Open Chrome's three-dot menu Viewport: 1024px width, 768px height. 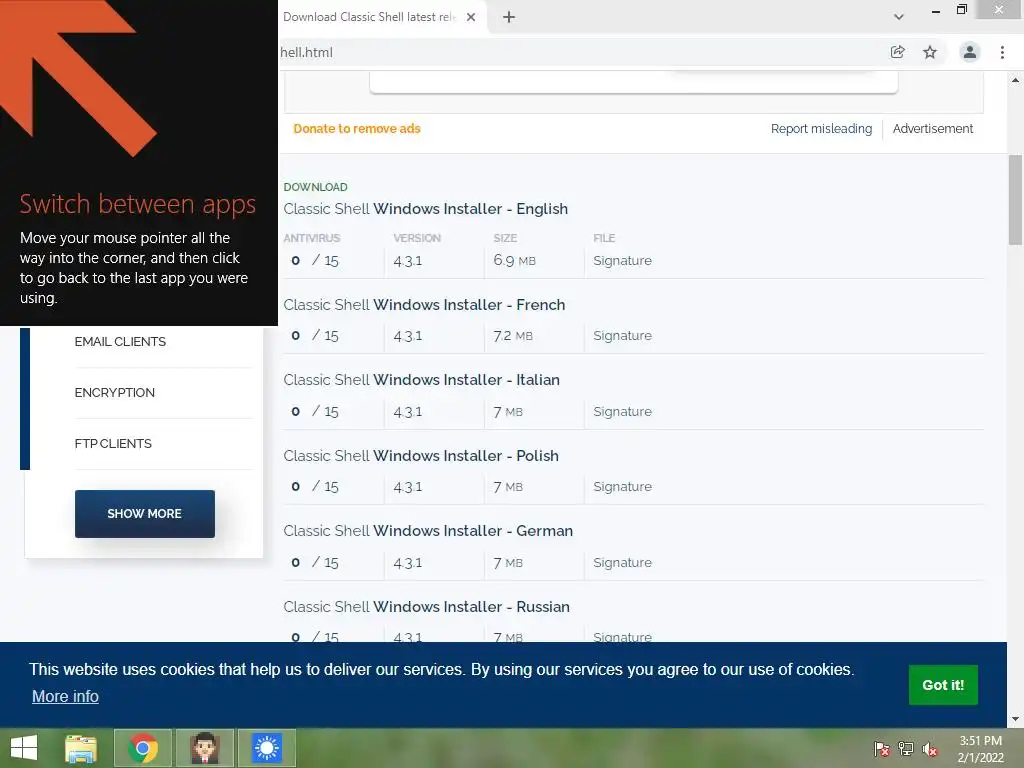point(1002,52)
